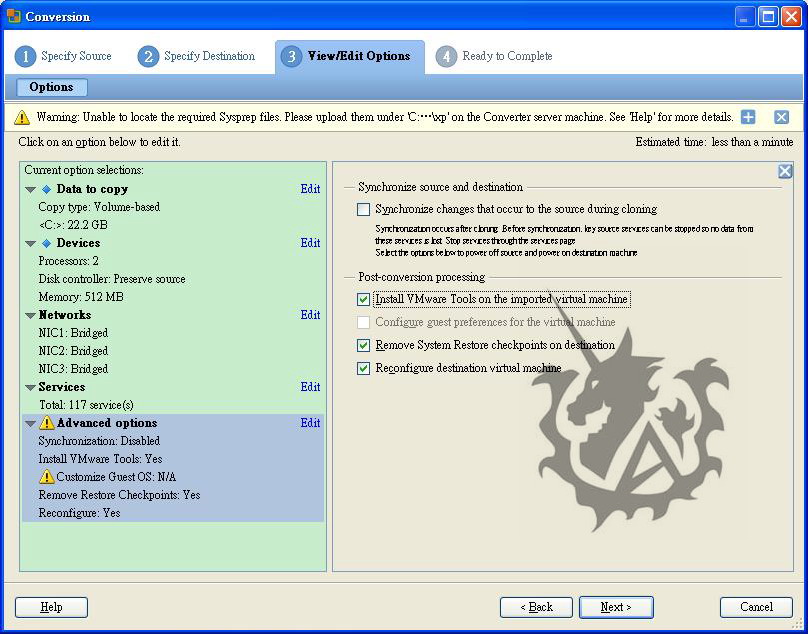Uncheck Install VMware Tools on imported machine

(363, 299)
